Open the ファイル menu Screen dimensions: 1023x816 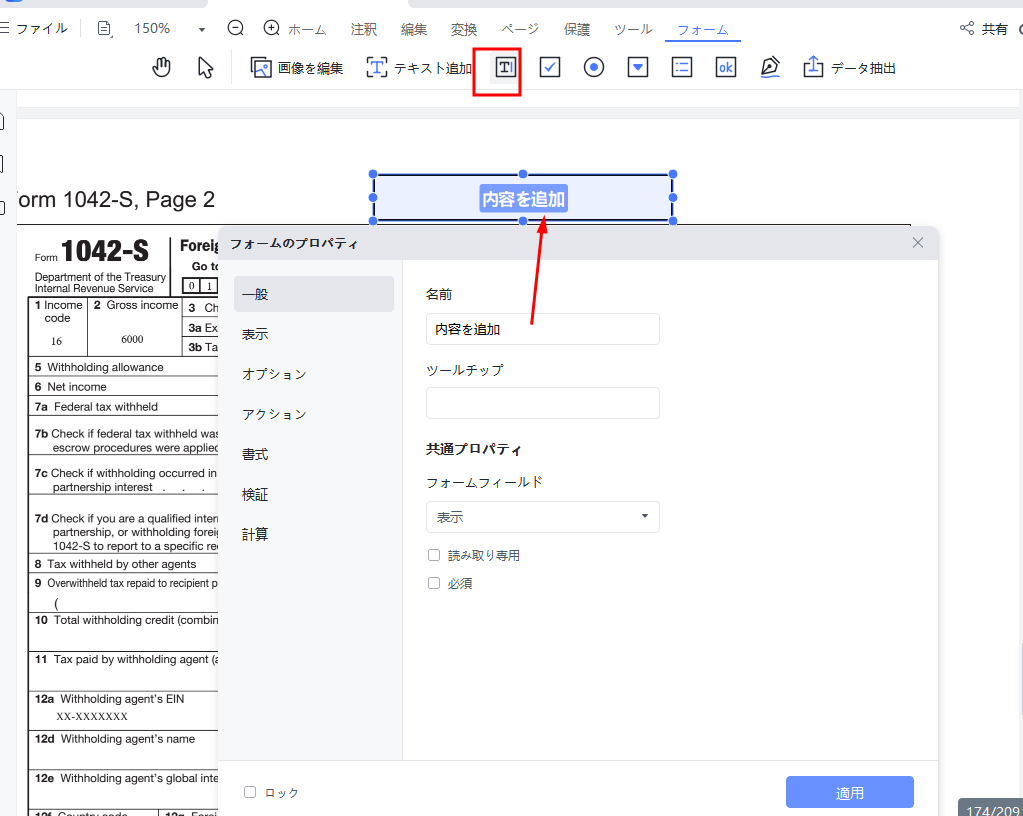(x=36, y=29)
